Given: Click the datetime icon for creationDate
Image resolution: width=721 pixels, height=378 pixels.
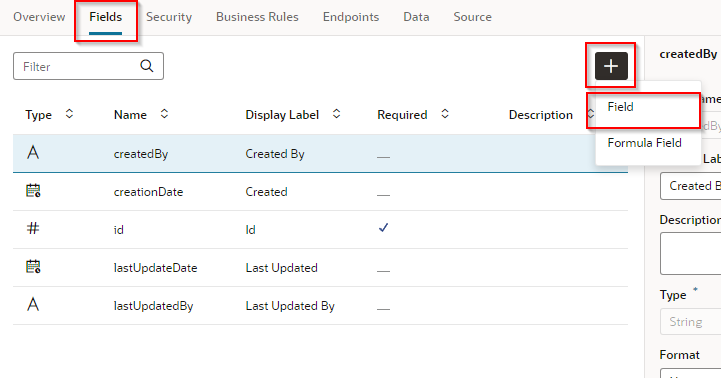Looking at the screenshot, I should point(33,190).
